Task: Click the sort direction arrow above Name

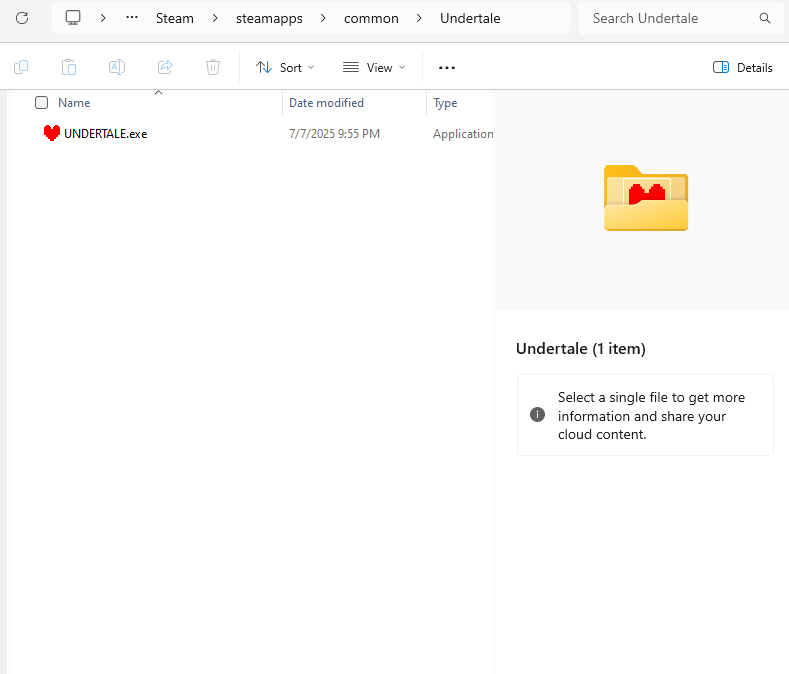Action: 159,93
